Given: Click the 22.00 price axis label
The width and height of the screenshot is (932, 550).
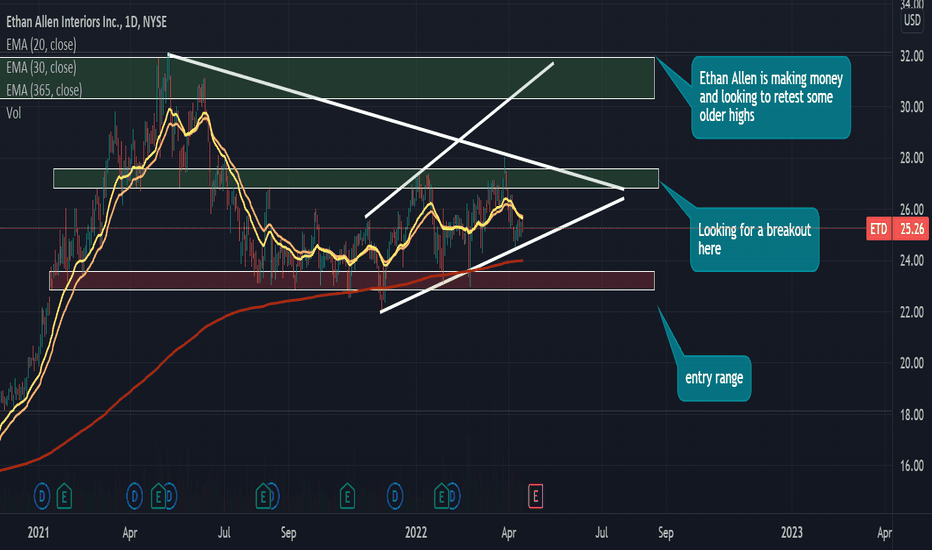Looking at the screenshot, I should [x=912, y=312].
